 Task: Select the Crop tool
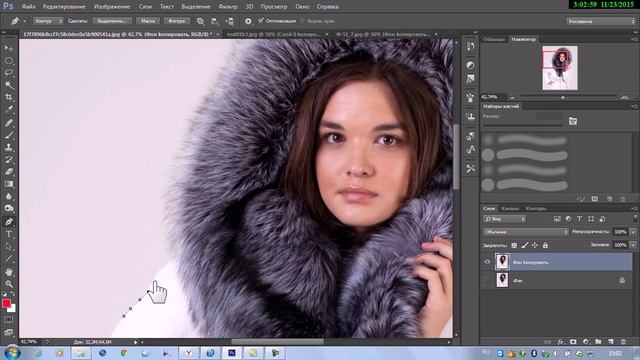pos(9,97)
